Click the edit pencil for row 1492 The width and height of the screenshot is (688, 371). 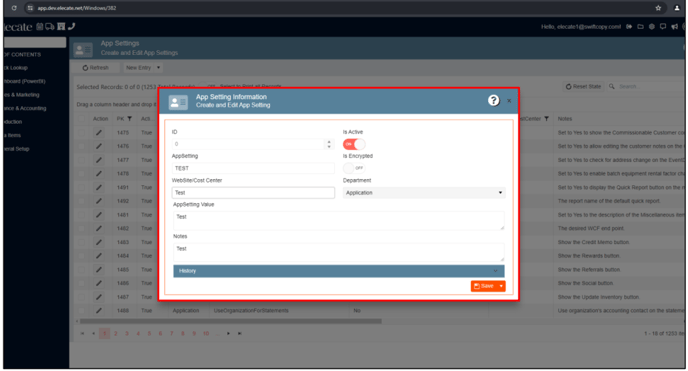(x=99, y=201)
